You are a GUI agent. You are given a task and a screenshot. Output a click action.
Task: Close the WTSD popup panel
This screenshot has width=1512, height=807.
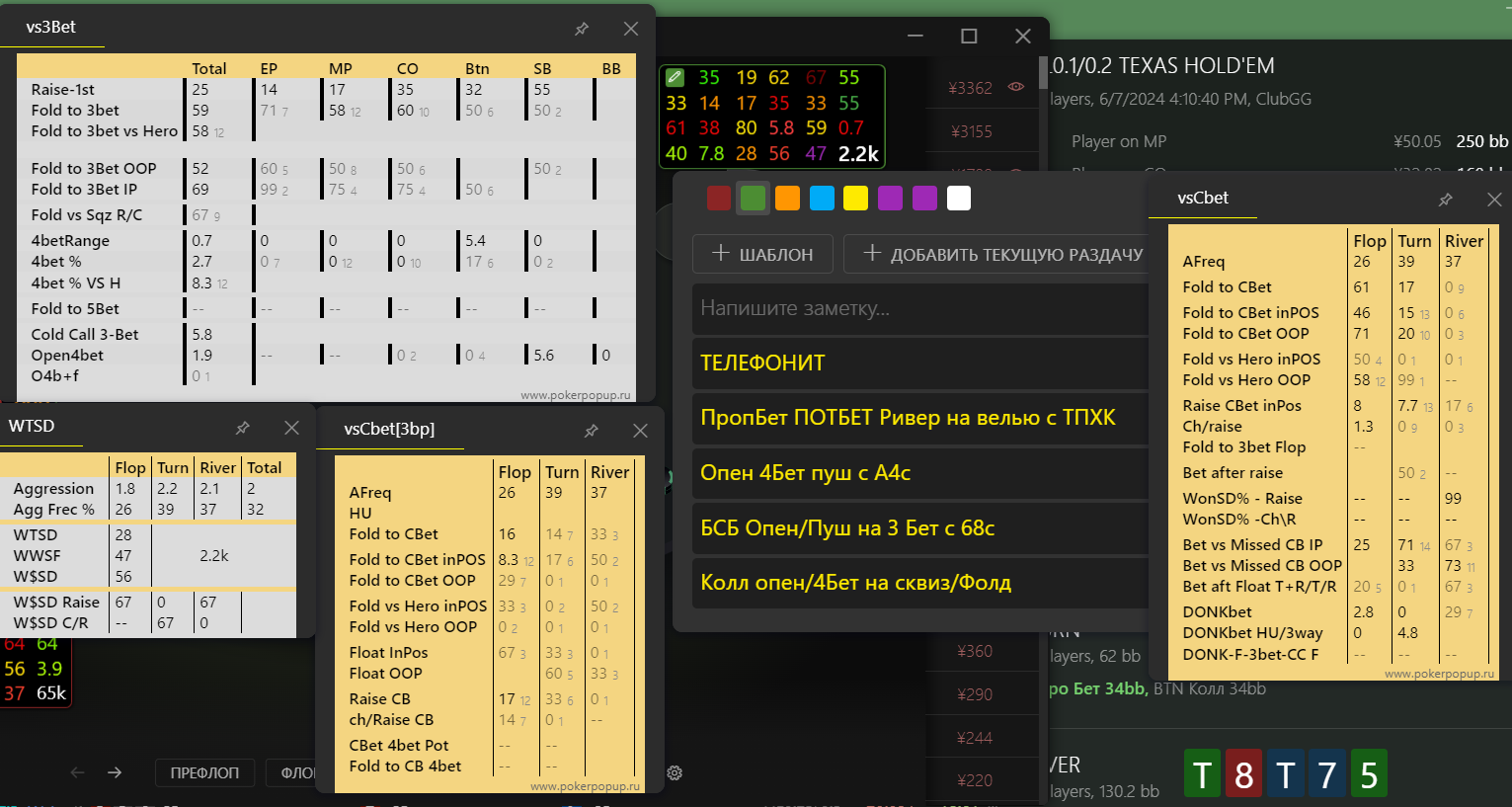[x=291, y=428]
